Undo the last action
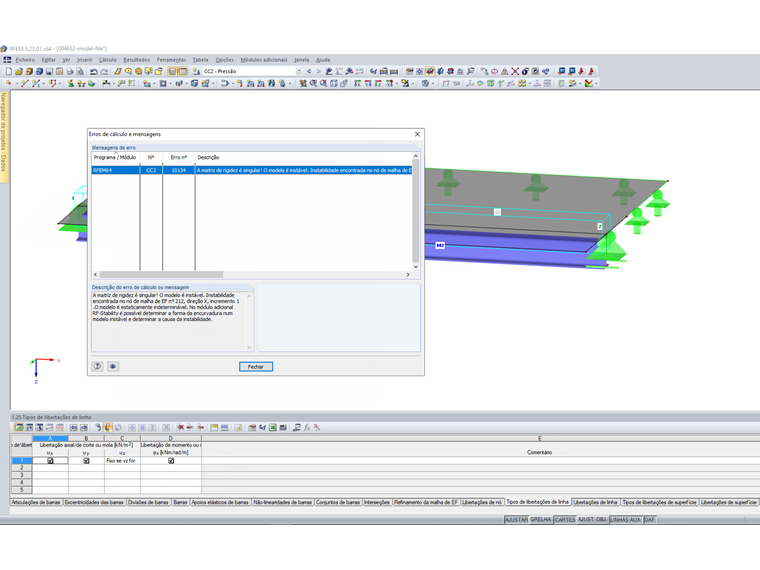The height and width of the screenshot is (570, 760). [x=94, y=71]
